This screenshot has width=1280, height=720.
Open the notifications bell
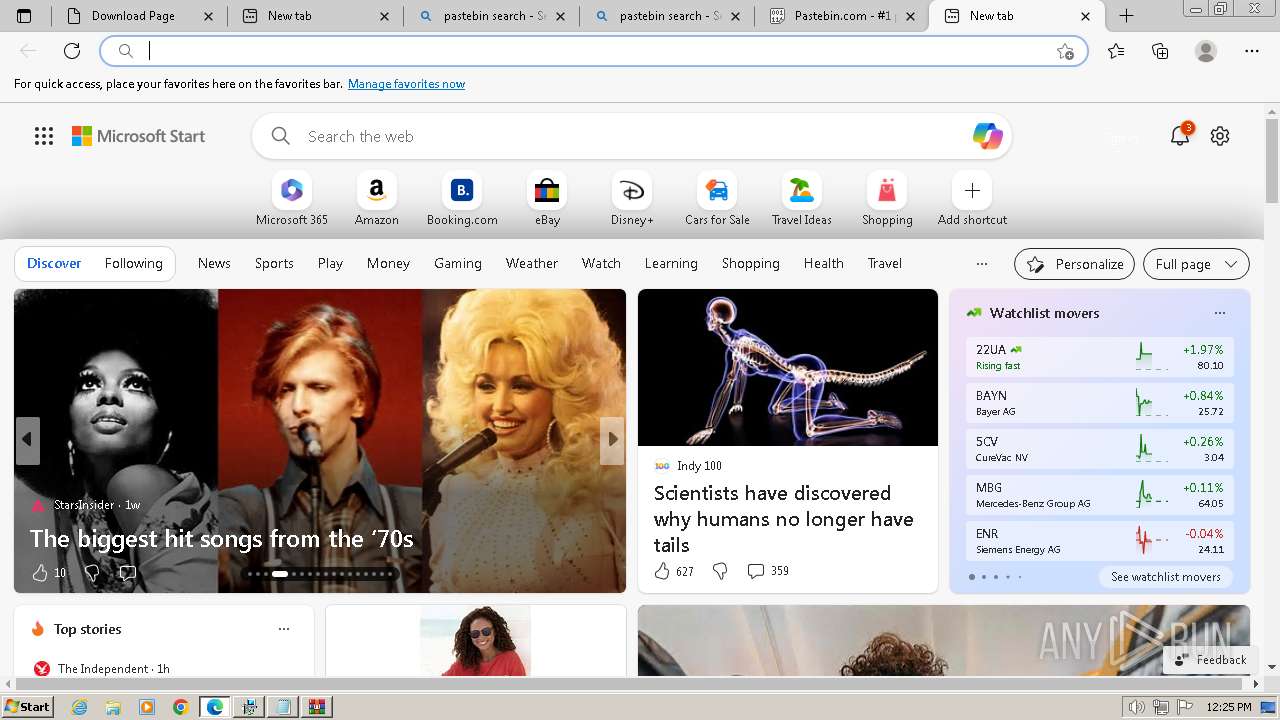(1180, 136)
